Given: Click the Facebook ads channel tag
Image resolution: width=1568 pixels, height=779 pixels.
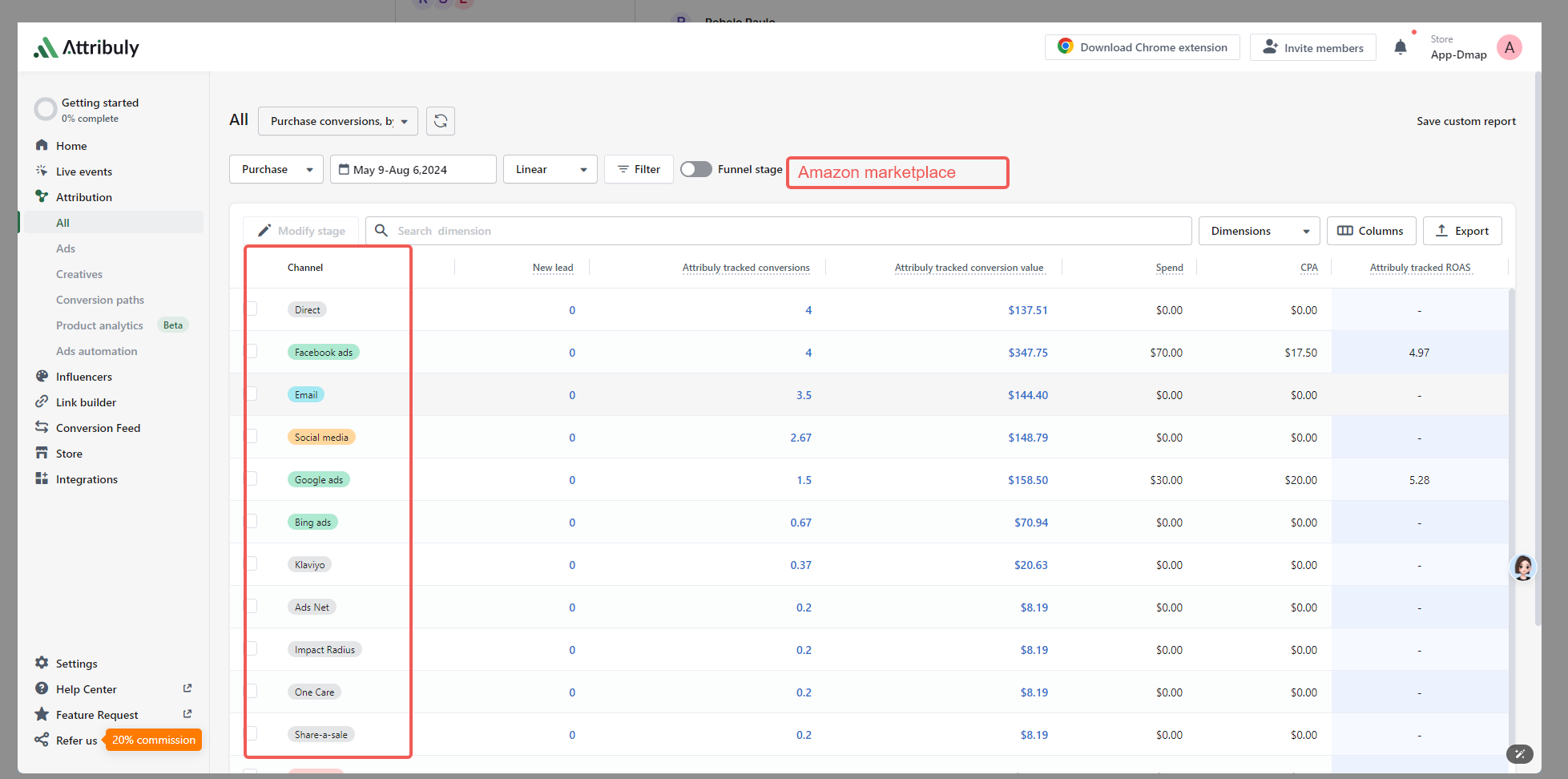Looking at the screenshot, I should 324,352.
